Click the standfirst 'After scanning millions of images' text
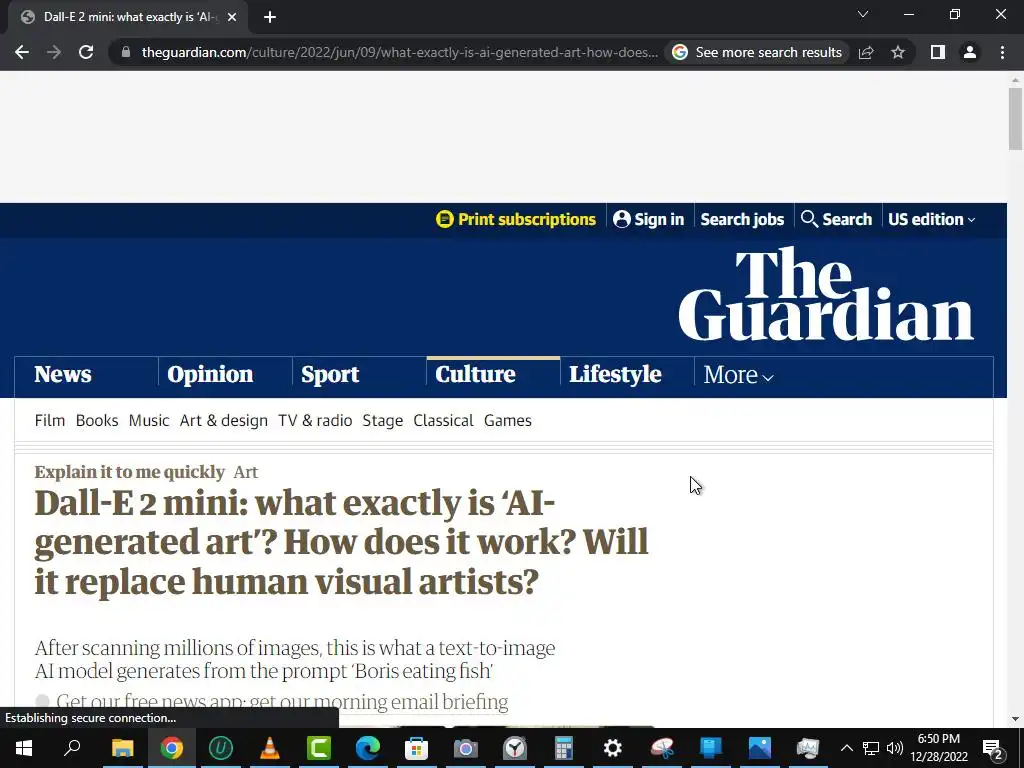Image resolution: width=1024 pixels, height=768 pixels. click(295, 659)
